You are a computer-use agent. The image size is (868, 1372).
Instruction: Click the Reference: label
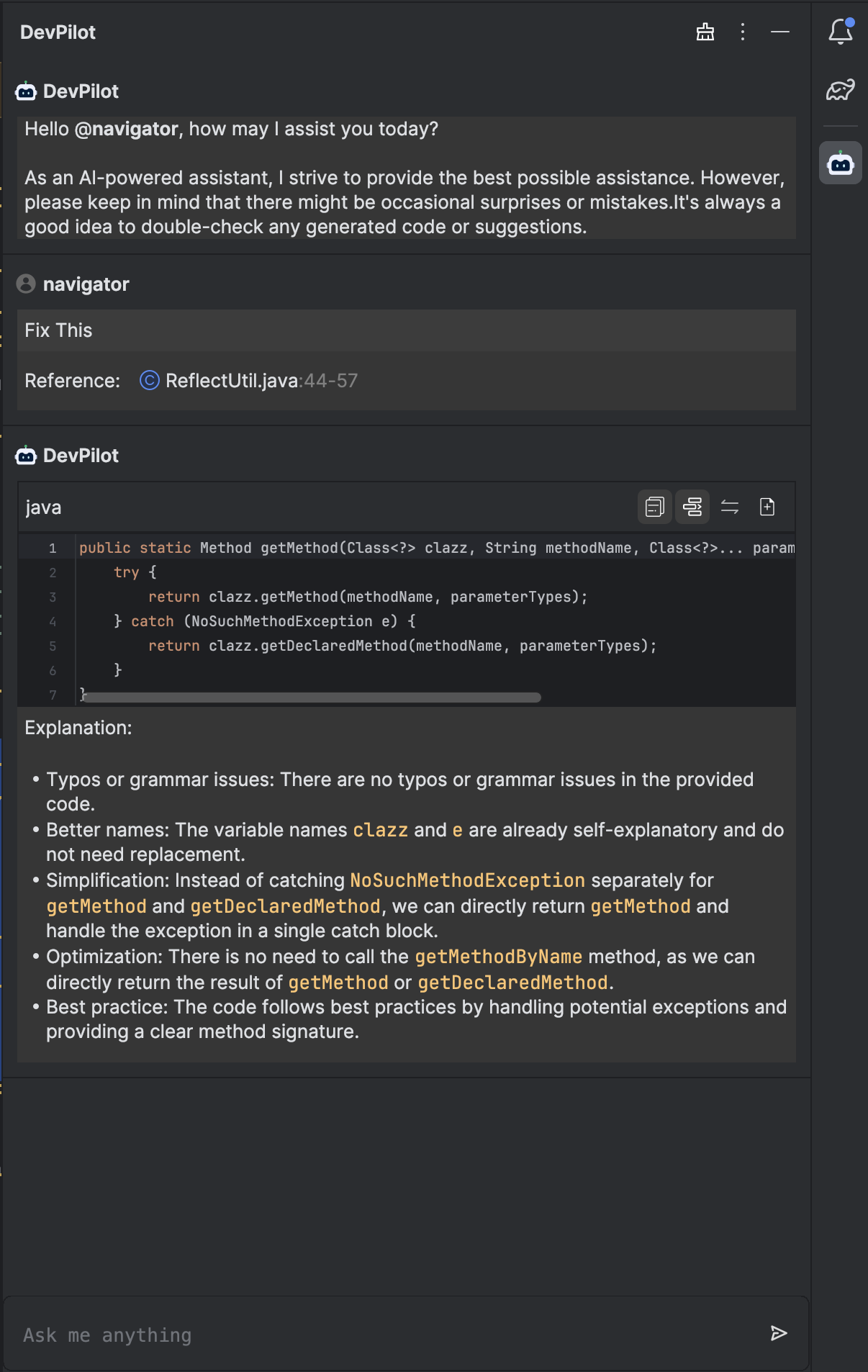pos(72,380)
